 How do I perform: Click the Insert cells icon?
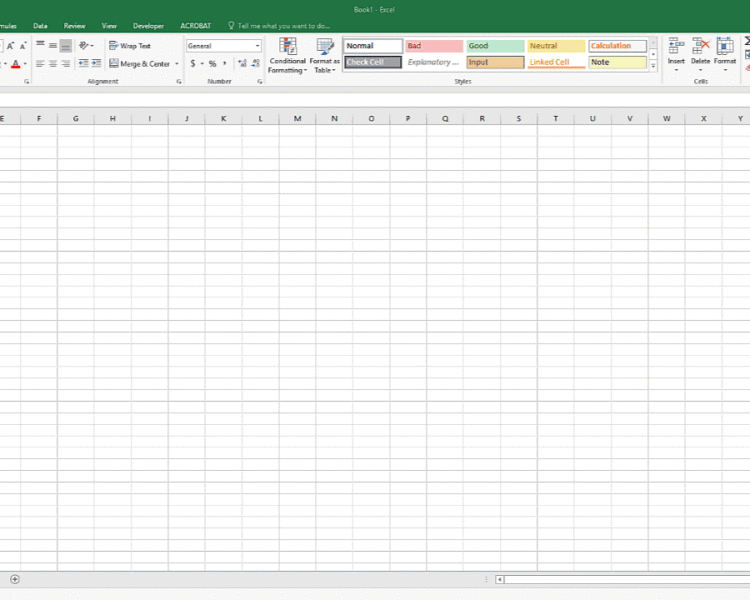point(676,46)
